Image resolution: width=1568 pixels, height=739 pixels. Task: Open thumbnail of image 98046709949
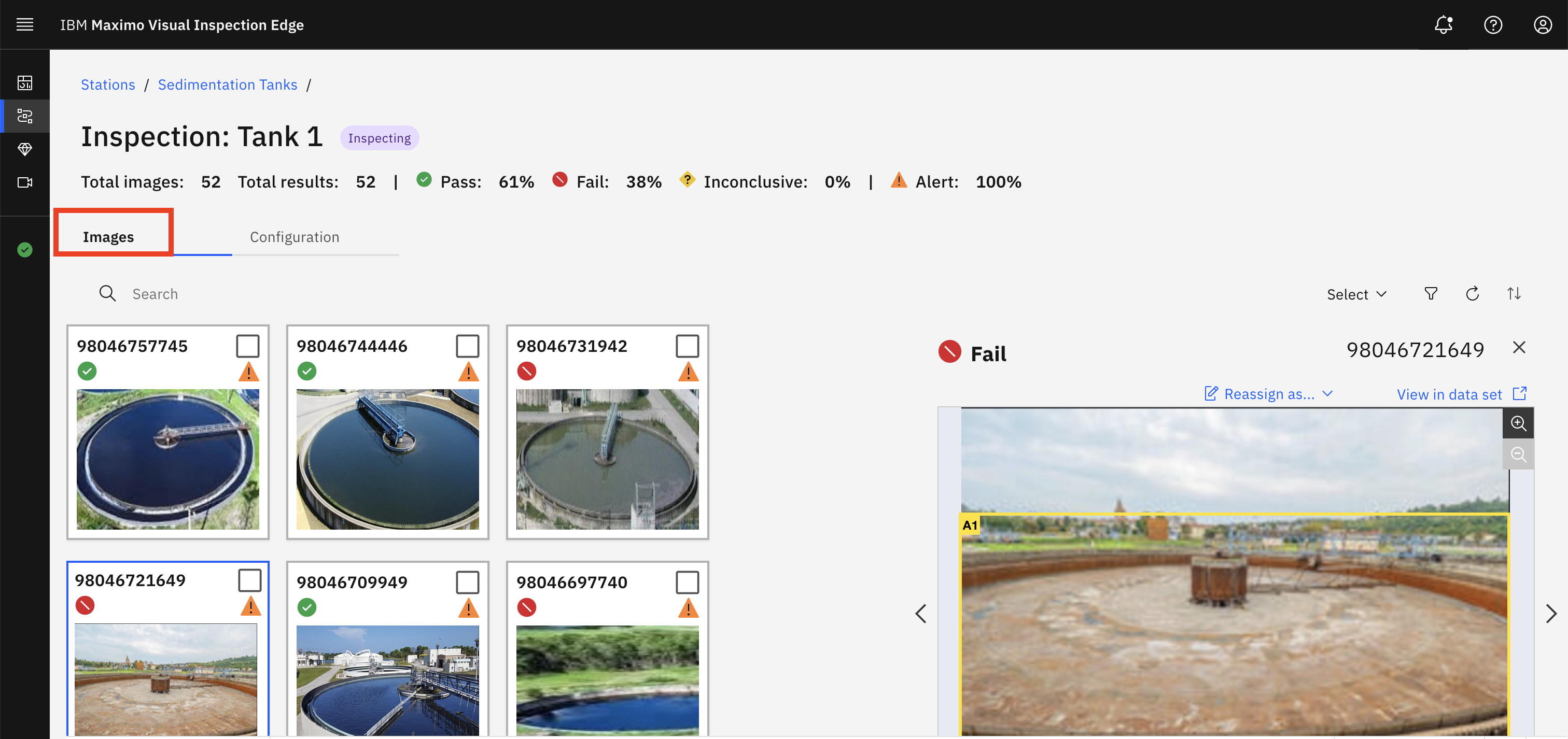(388, 681)
